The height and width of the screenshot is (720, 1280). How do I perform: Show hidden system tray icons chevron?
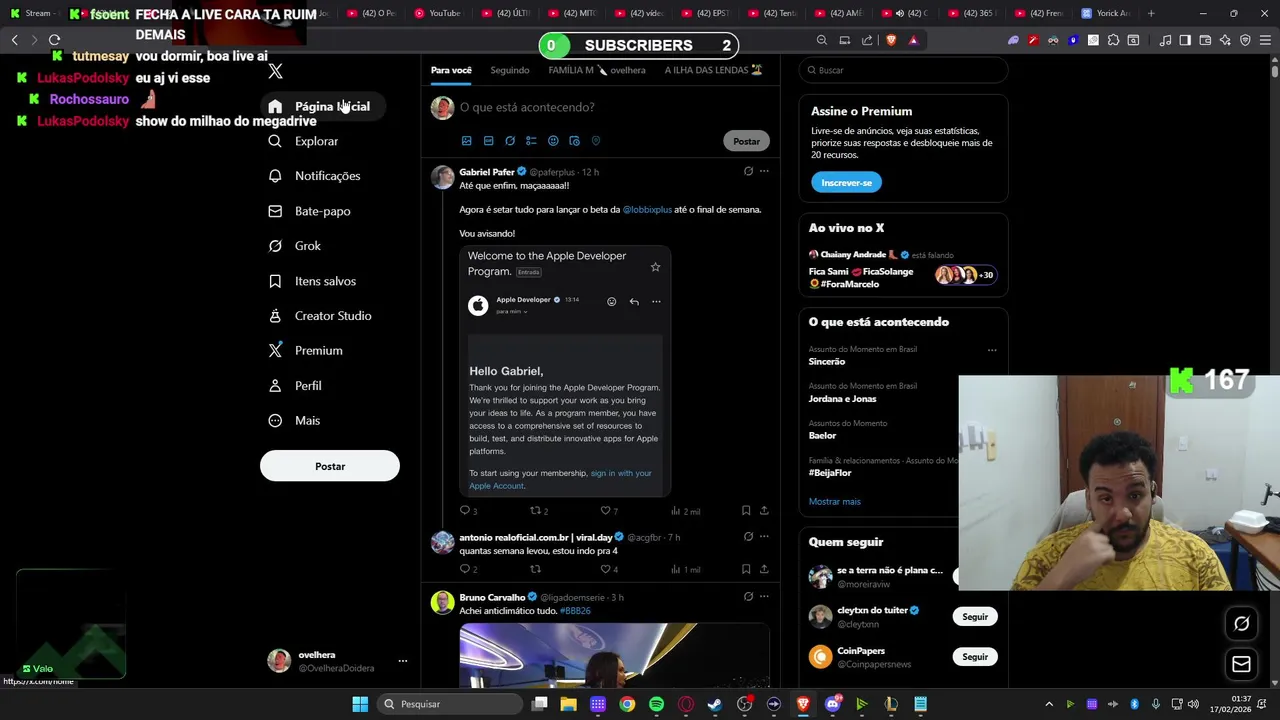pyautogui.click(x=1049, y=704)
